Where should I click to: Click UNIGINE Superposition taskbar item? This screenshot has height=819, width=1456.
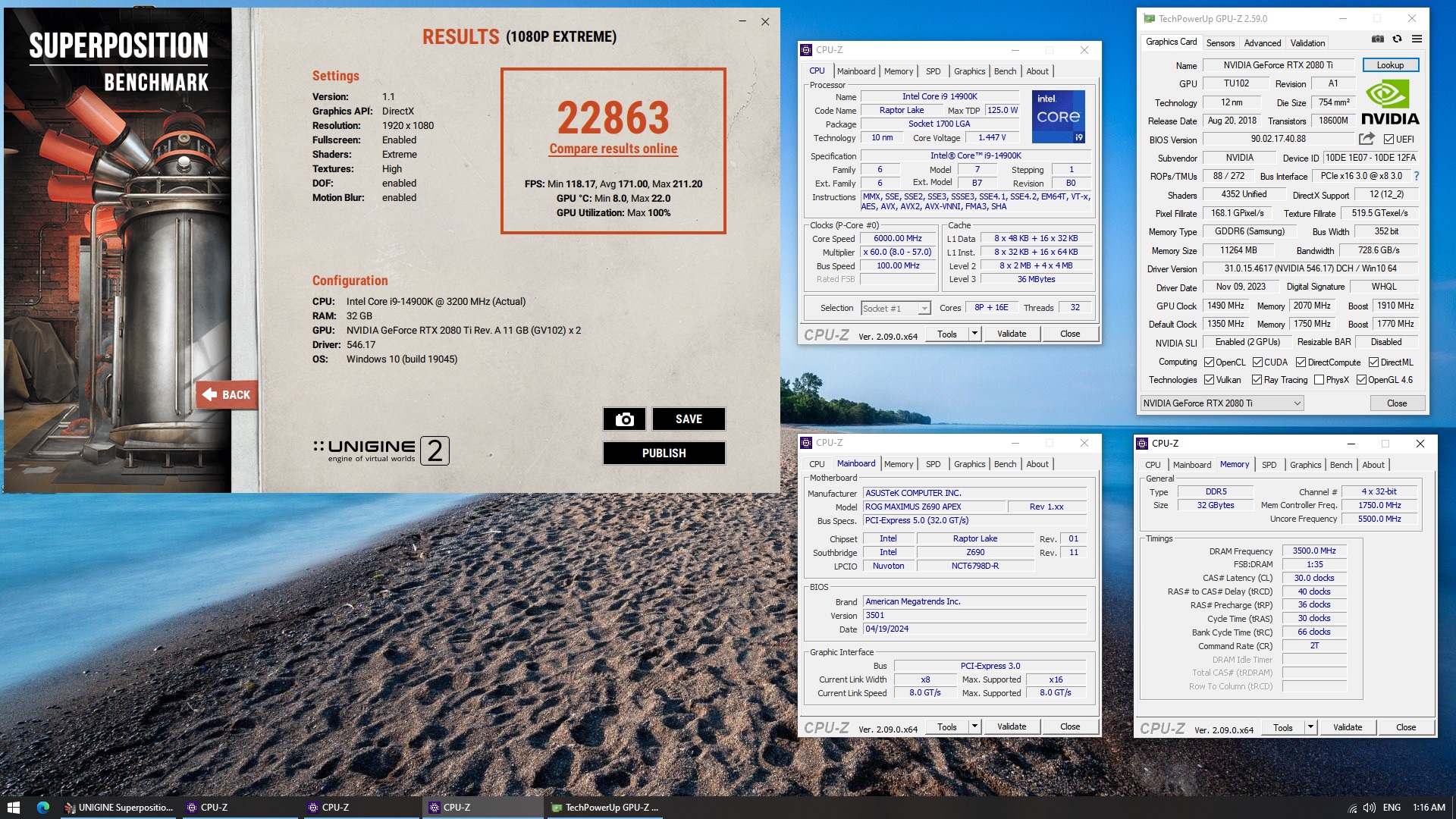[x=119, y=808]
